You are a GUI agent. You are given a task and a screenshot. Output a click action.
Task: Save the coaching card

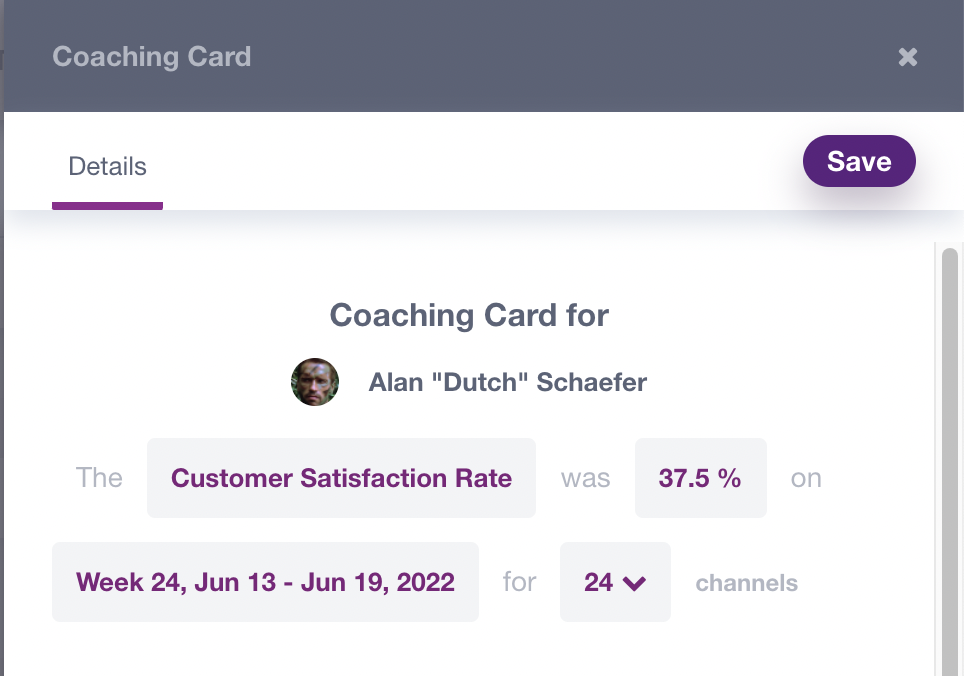click(x=859, y=161)
